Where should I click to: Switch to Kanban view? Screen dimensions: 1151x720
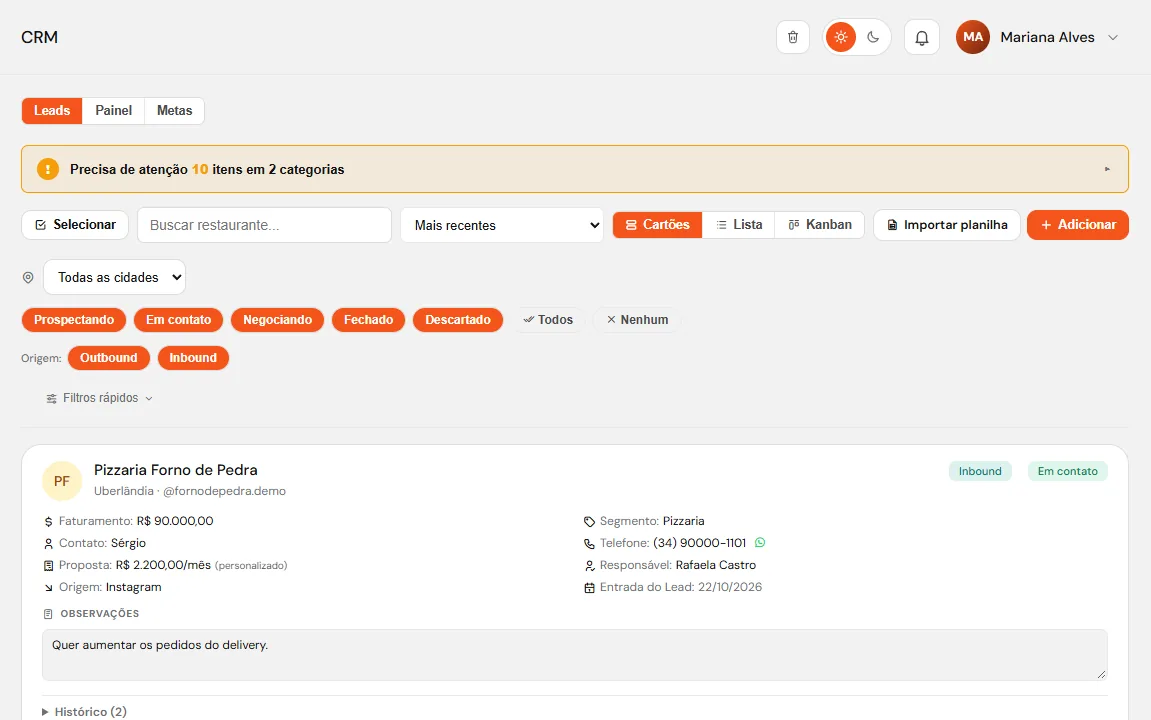pyautogui.click(x=820, y=225)
